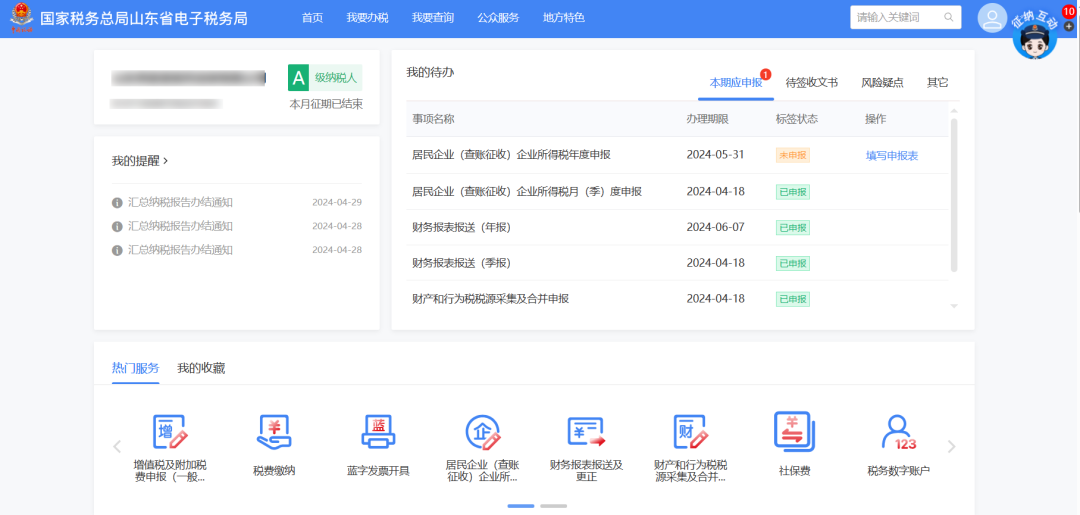Click the to-do list scroll-up arrow
Image resolution: width=1080 pixels, height=515 pixels.
click(954, 112)
